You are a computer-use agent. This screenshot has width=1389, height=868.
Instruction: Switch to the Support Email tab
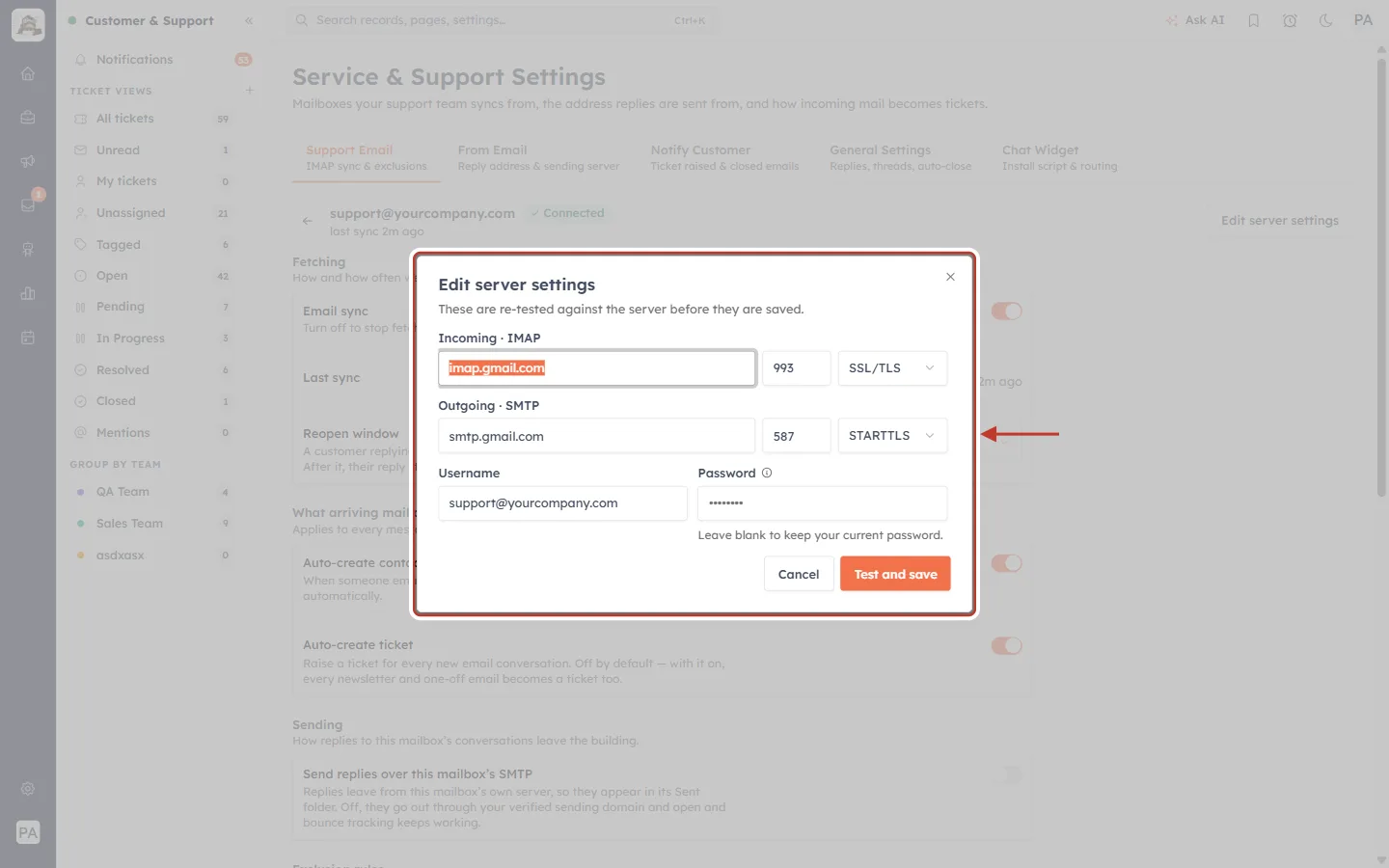pyautogui.click(x=367, y=158)
